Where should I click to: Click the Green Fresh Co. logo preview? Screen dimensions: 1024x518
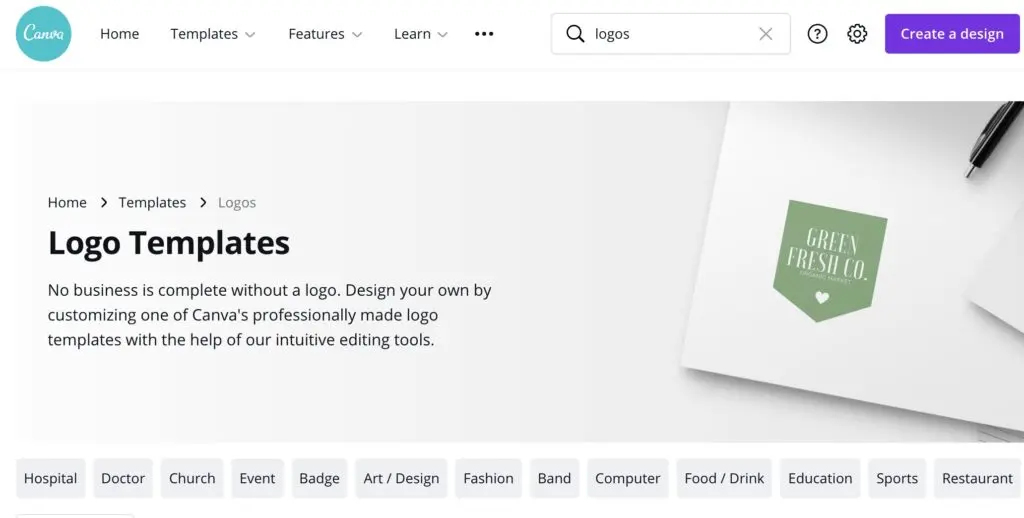829,261
